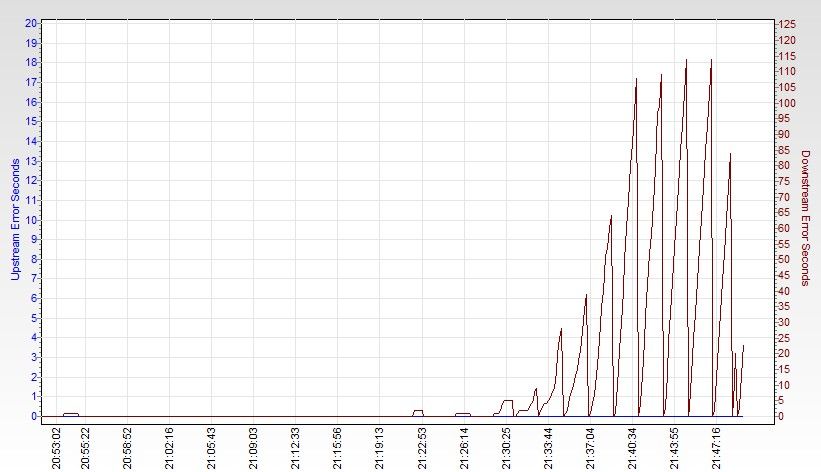Select time label 21:37:04
Screen dimensions: 821x472
[590, 448]
